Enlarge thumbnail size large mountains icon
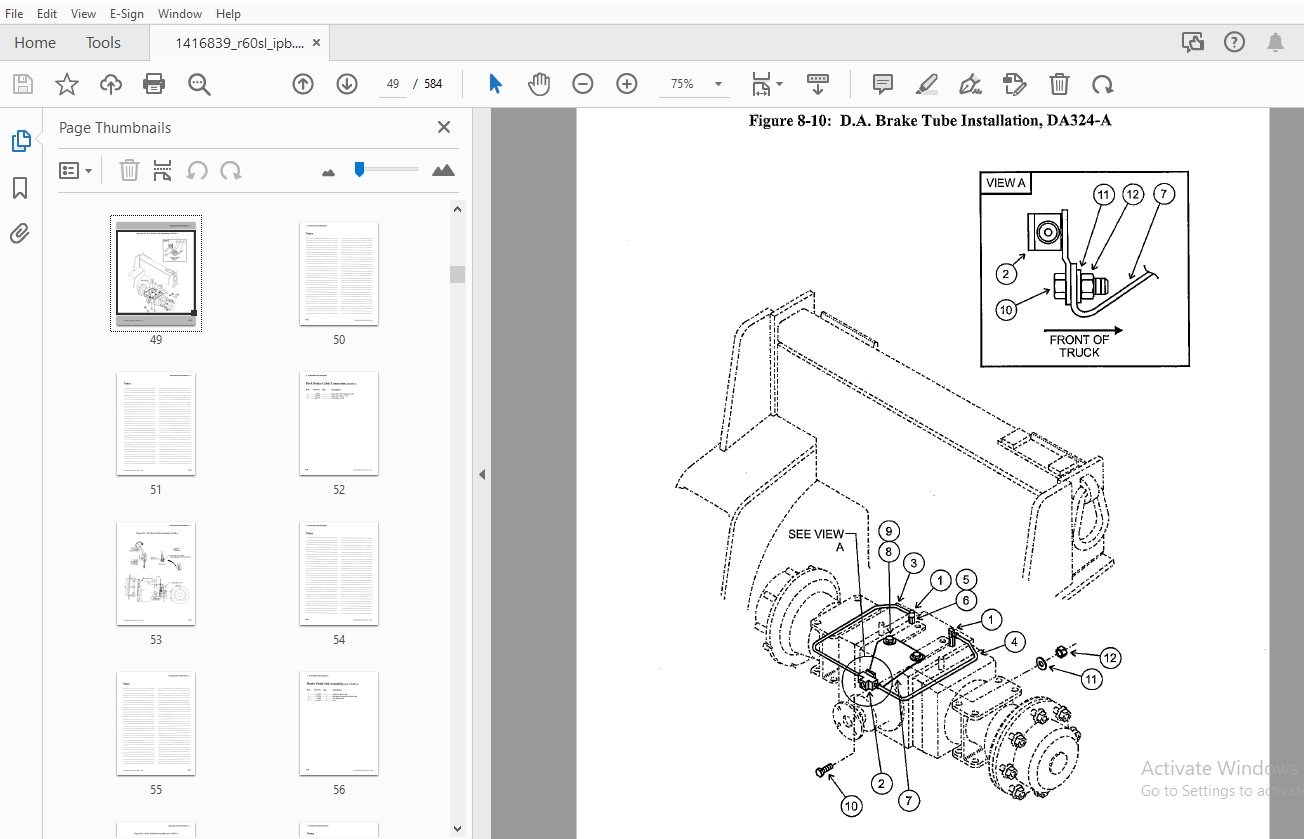Image resolution: width=1304 pixels, height=839 pixels. [x=443, y=170]
